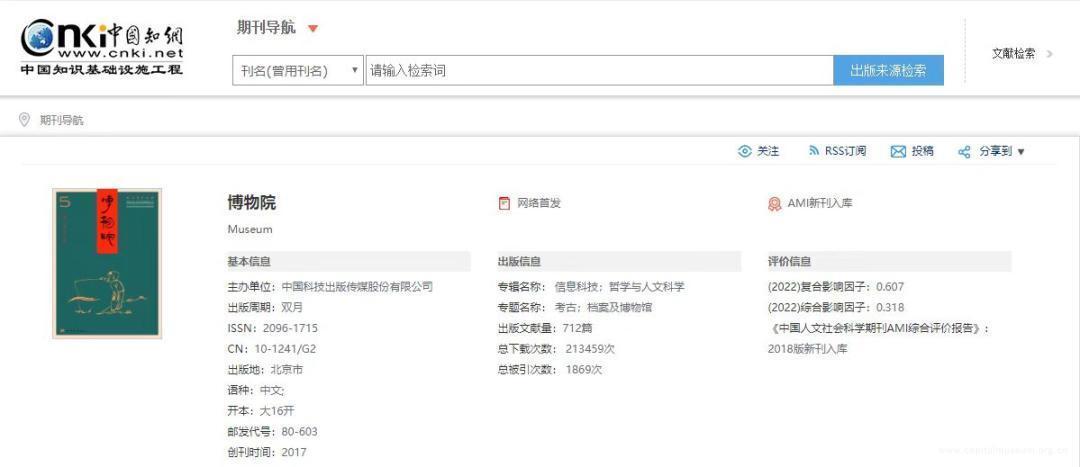This screenshot has height=467, width=1080.
Task: Open the 博物院 journal cover thumbnail
Action: tap(107, 263)
